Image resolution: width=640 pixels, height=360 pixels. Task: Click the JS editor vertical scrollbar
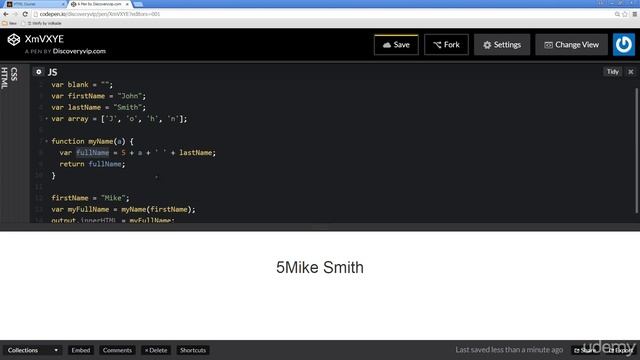(x=636, y=151)
